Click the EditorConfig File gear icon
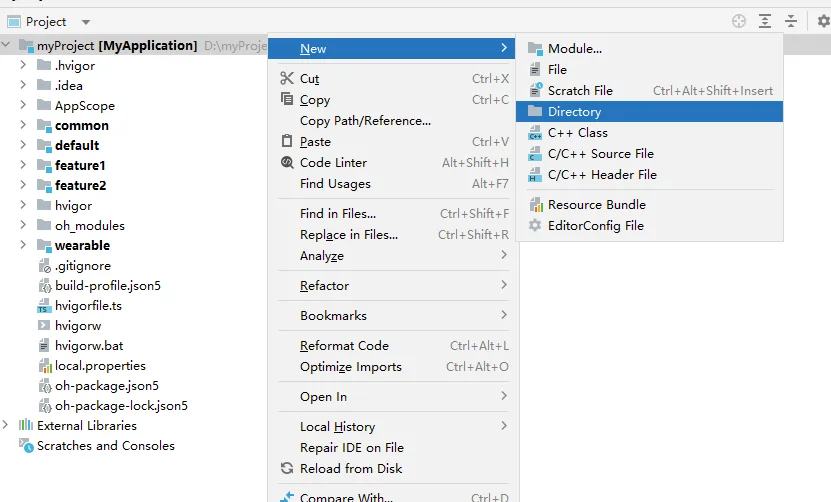Screen dimensions: 831x502 click(535, 226)
